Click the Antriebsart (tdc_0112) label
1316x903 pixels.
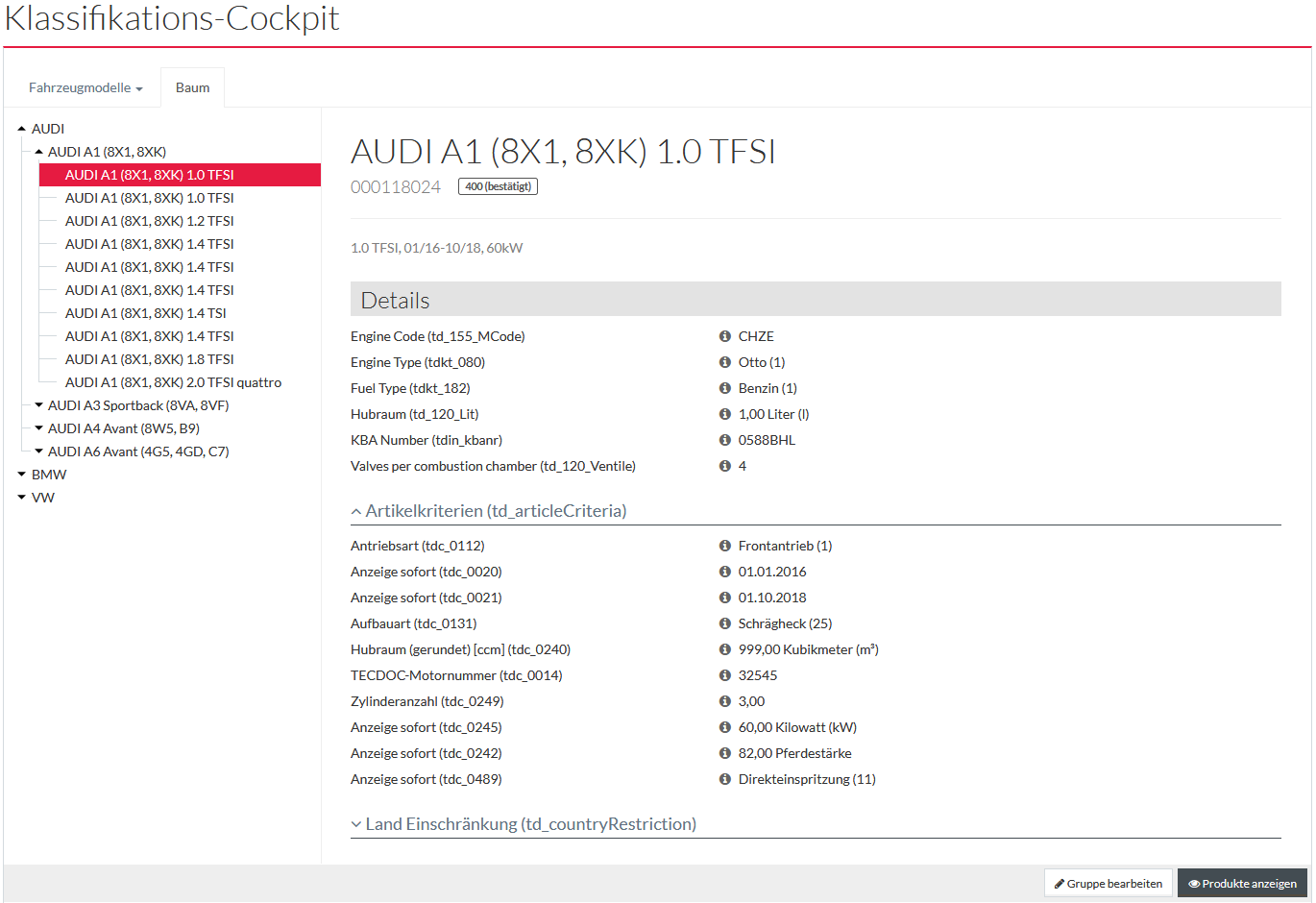tap(418, 546)
